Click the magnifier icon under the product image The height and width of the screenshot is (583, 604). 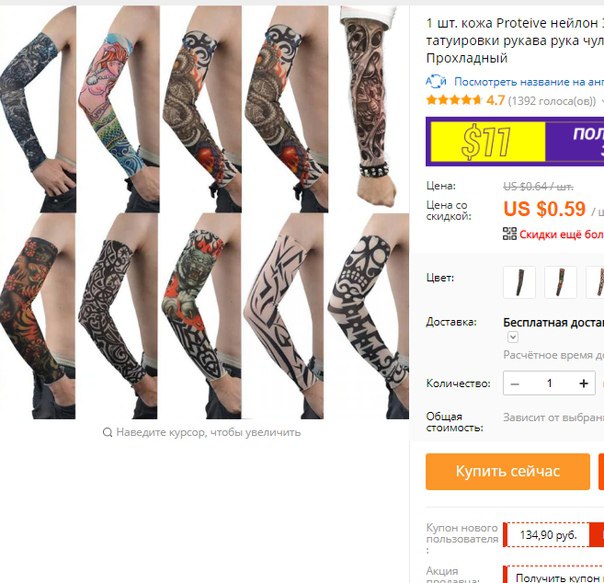coord(107,432)
